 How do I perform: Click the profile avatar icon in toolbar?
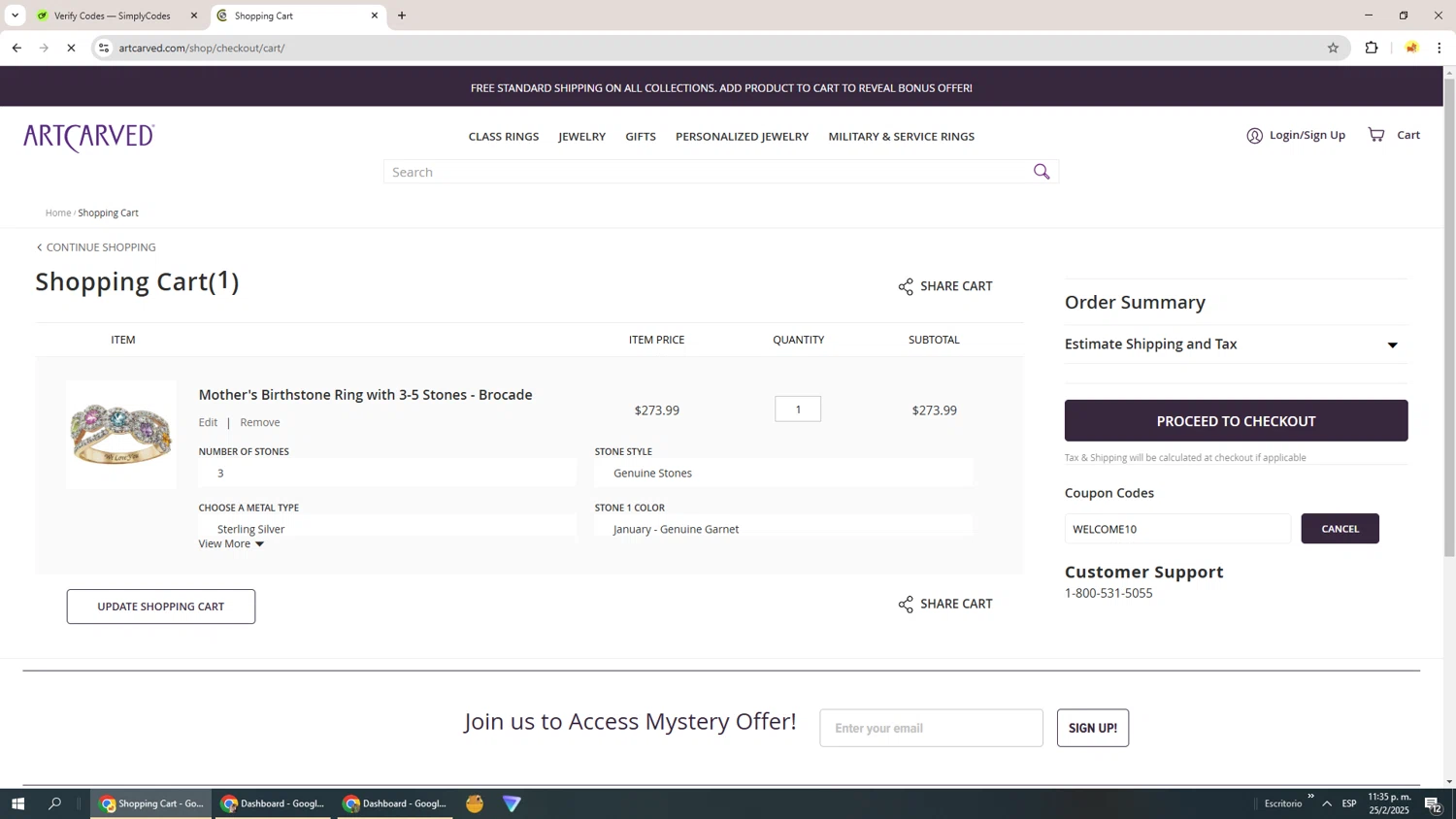(x=1411, y=48)
